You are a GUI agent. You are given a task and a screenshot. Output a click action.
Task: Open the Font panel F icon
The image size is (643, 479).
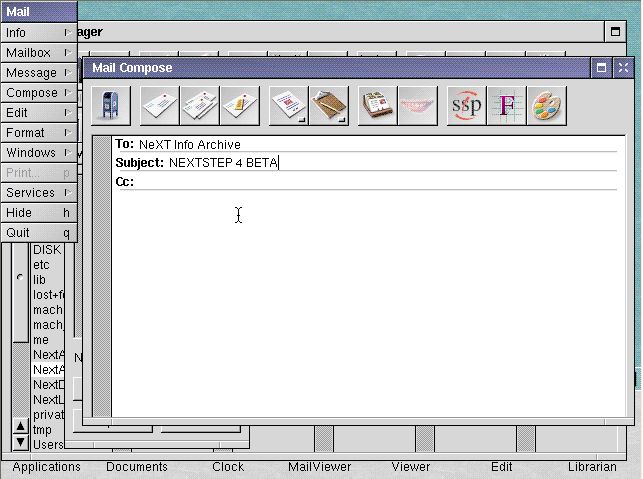point(506,105)
